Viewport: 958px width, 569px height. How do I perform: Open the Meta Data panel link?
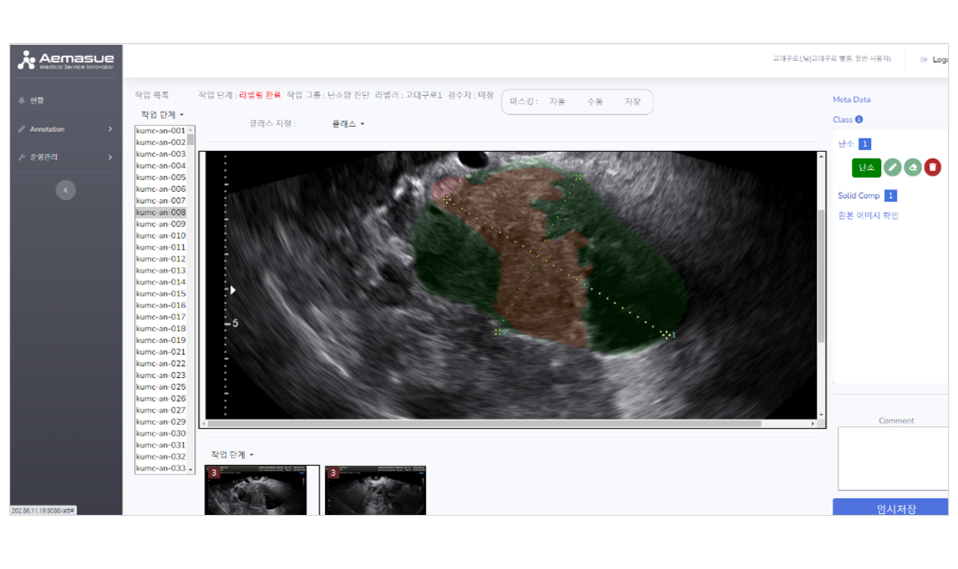[x=851, y=100]
